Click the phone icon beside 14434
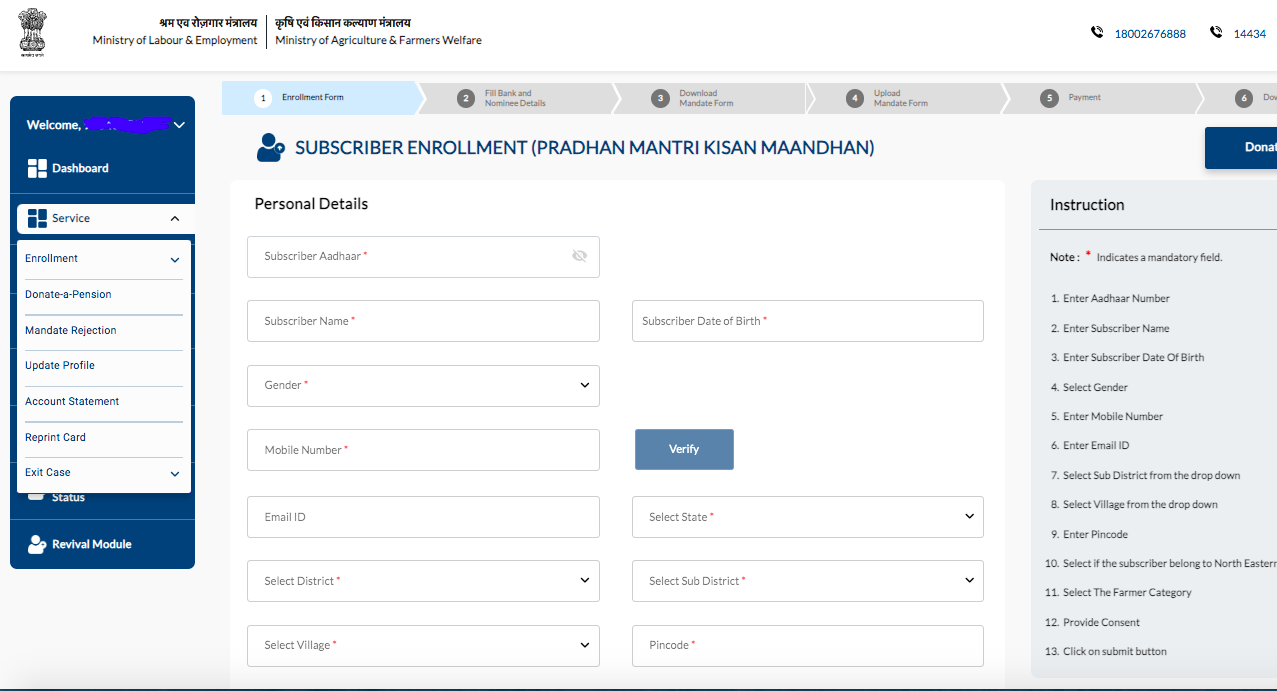Image resolution: width=1277 pixels, height=691 pixels. [x=1215, y=32]
